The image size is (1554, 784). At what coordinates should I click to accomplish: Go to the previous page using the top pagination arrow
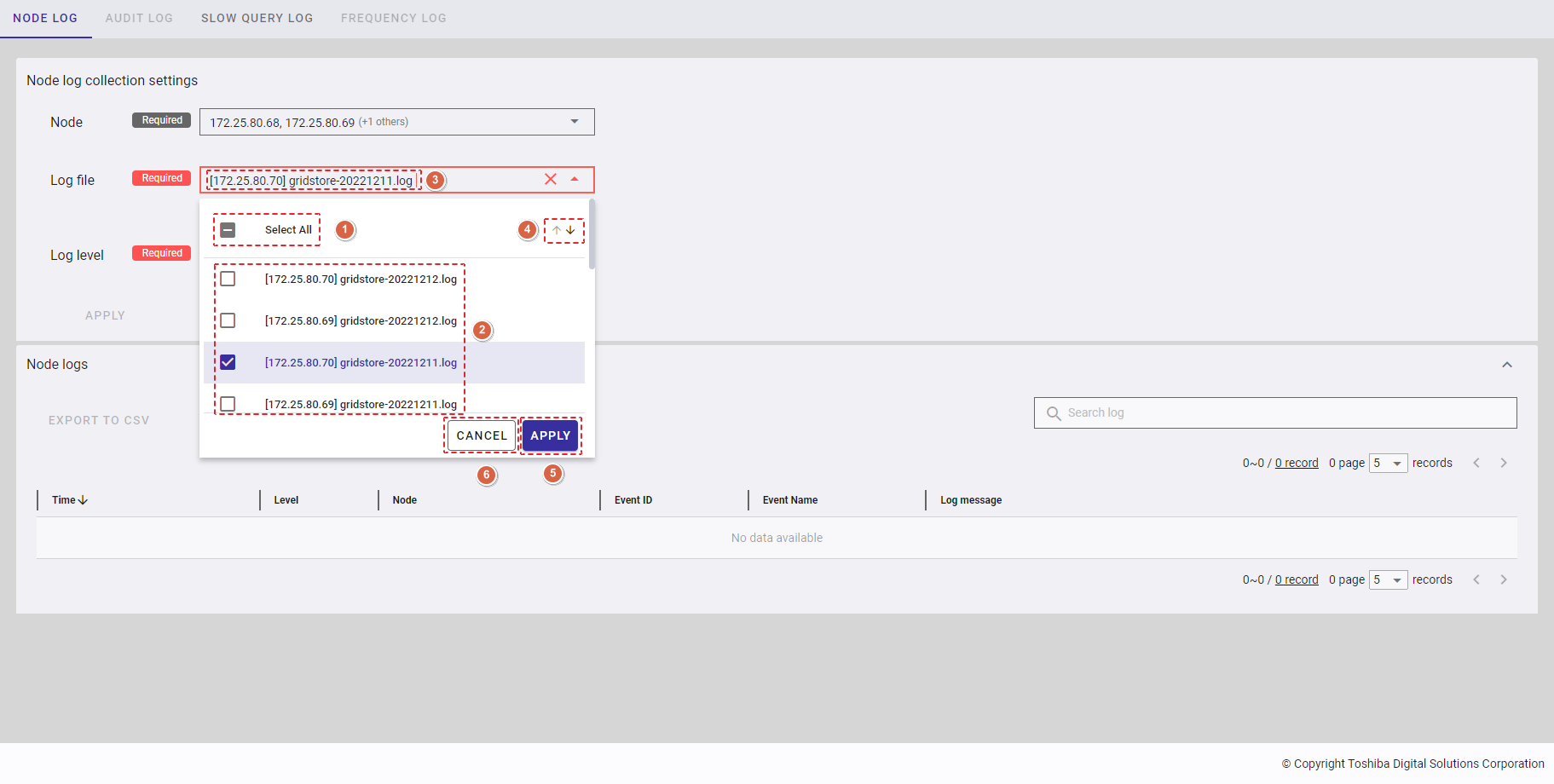[1476, 463]
